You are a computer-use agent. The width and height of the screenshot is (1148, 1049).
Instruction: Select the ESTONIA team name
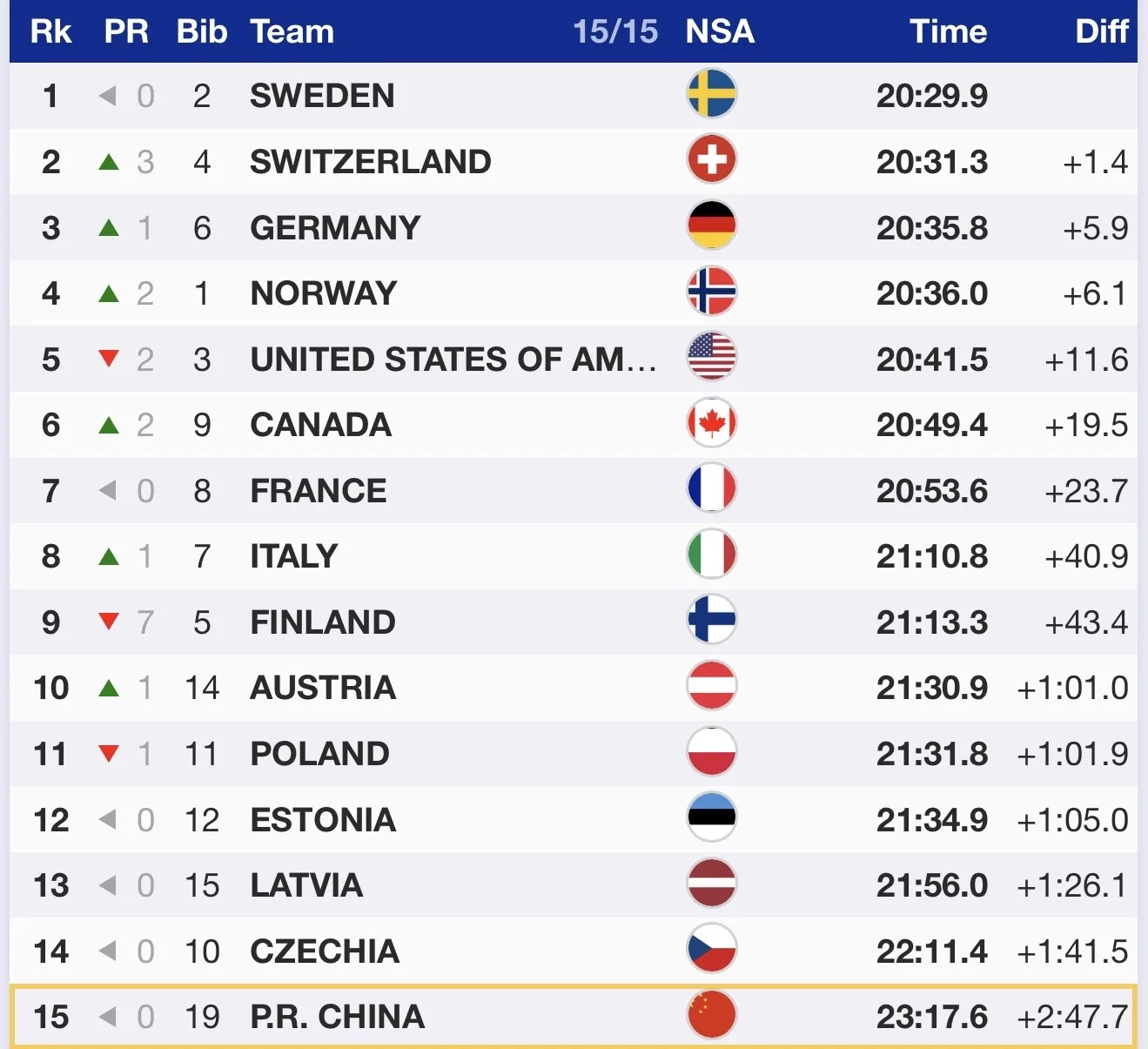pos(323,820)
